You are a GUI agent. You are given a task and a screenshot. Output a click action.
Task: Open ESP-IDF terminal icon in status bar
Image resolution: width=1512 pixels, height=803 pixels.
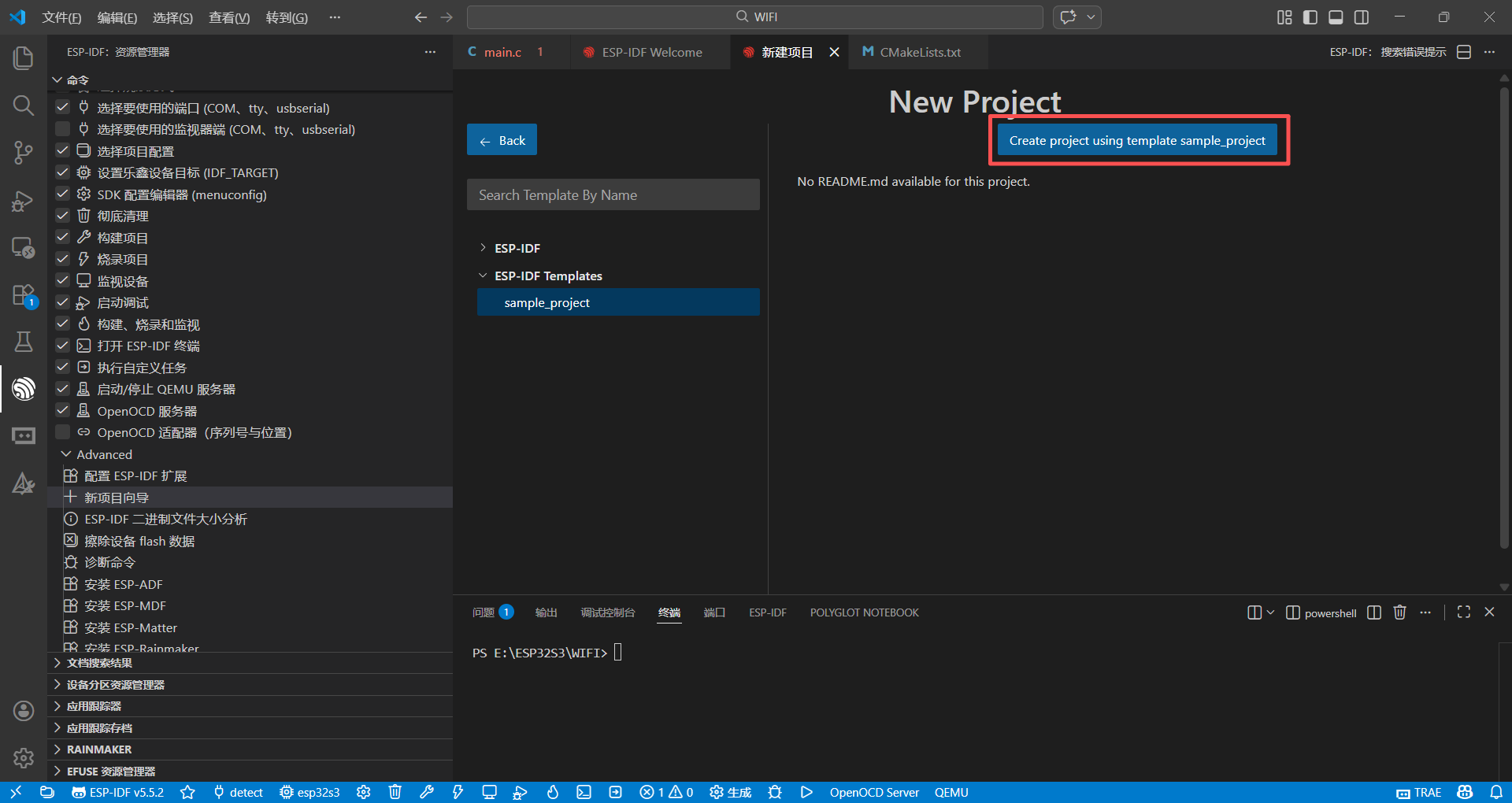click(x=584, y=792)
